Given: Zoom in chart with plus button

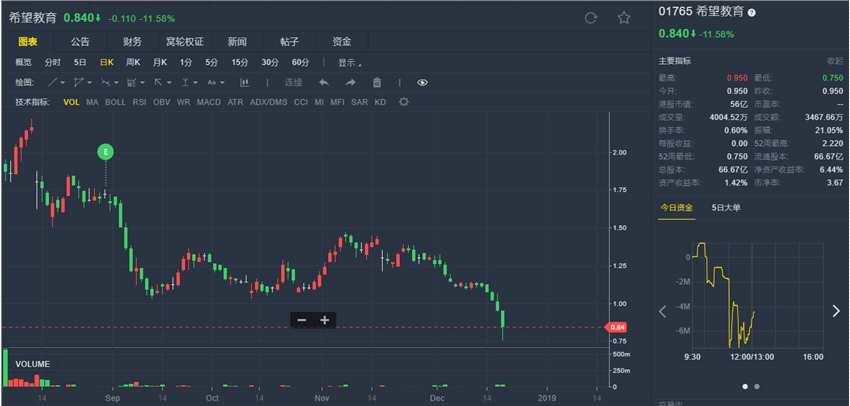Looking at the screenshot, I should [x=325, y=320].
